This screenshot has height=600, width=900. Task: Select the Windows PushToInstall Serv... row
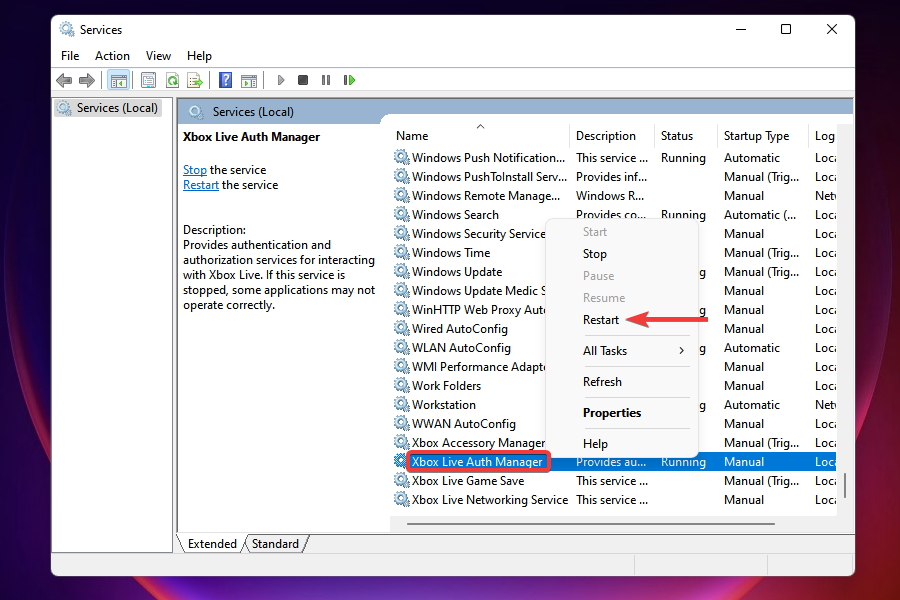coord(614,176)
